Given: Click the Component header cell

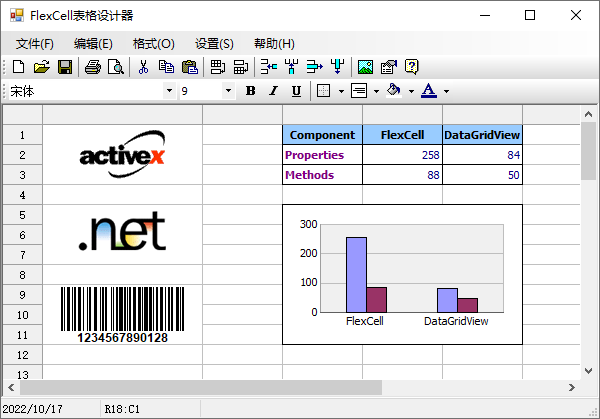Looking at the screenshot, I should pyautogui.click(x=323, y=135).
